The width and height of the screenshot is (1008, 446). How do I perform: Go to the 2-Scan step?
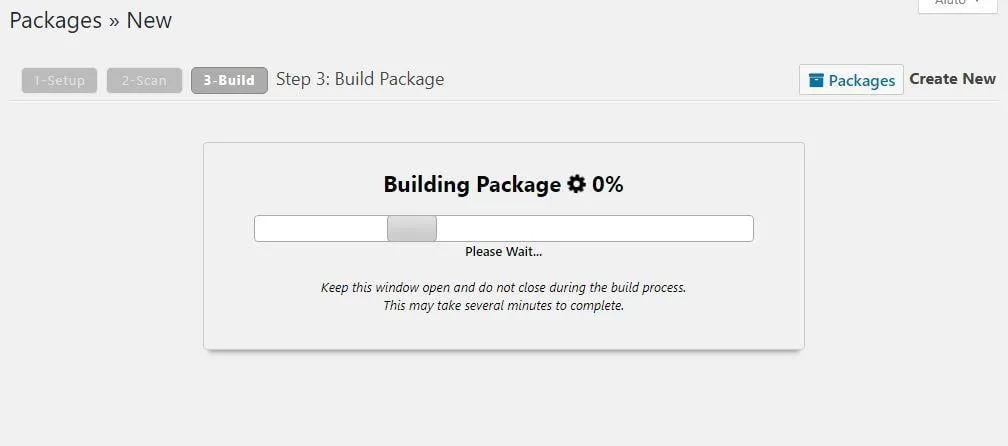pos(144,80)
